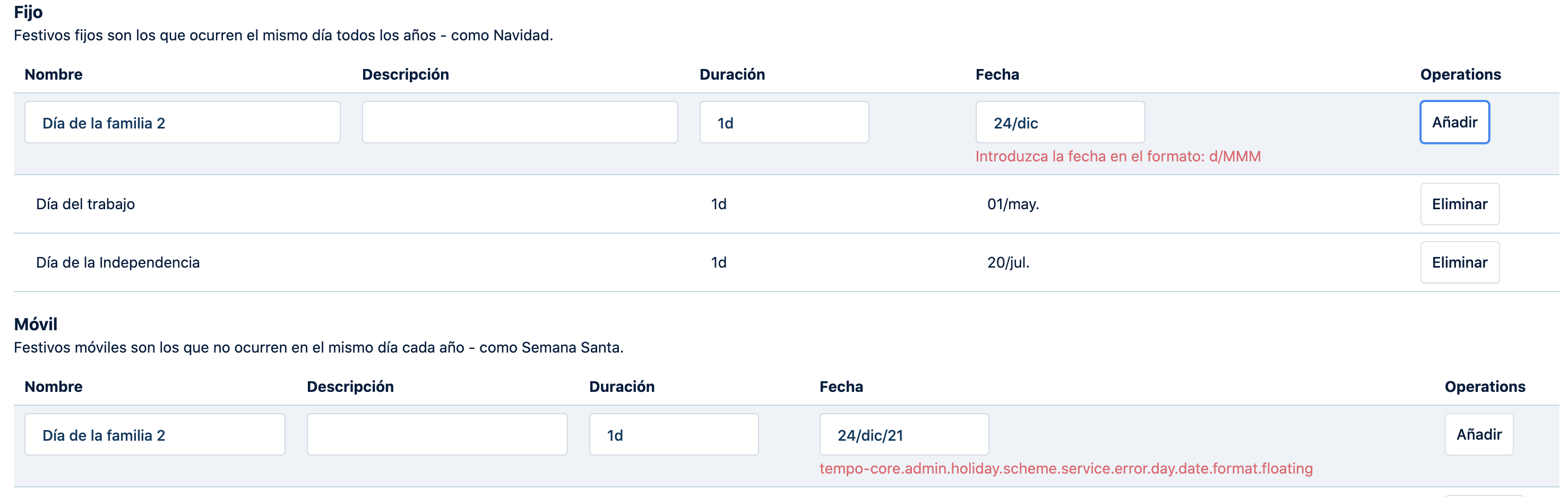This screenshot has width=1568, height=497.
Task: Focus the empty Descripción field under Fijo
Action: coord(519,123)
